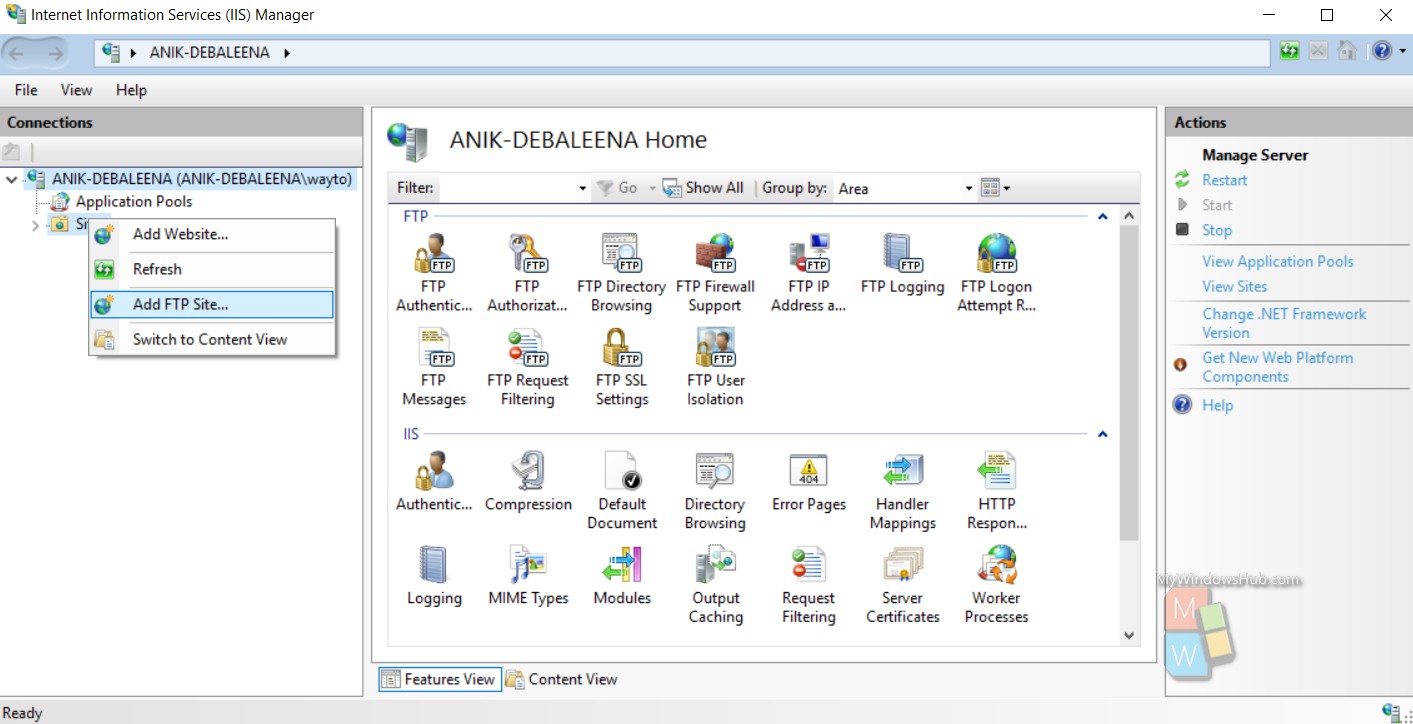Open Error Pages feature icon
The image size is (1413, 724).
[x=808, y=471]
